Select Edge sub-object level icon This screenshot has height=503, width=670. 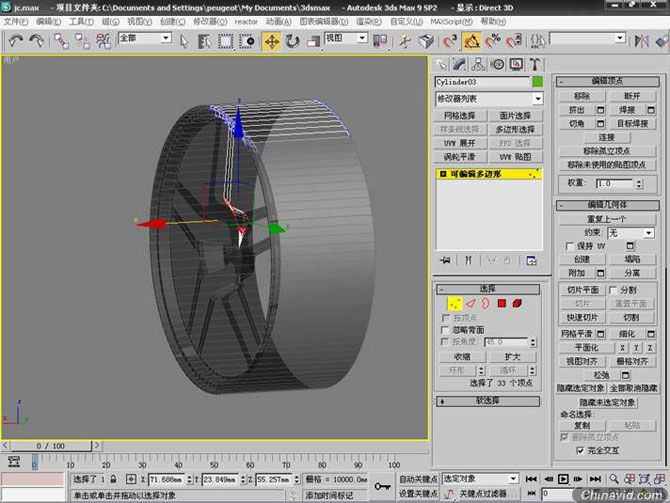[470, 304]
